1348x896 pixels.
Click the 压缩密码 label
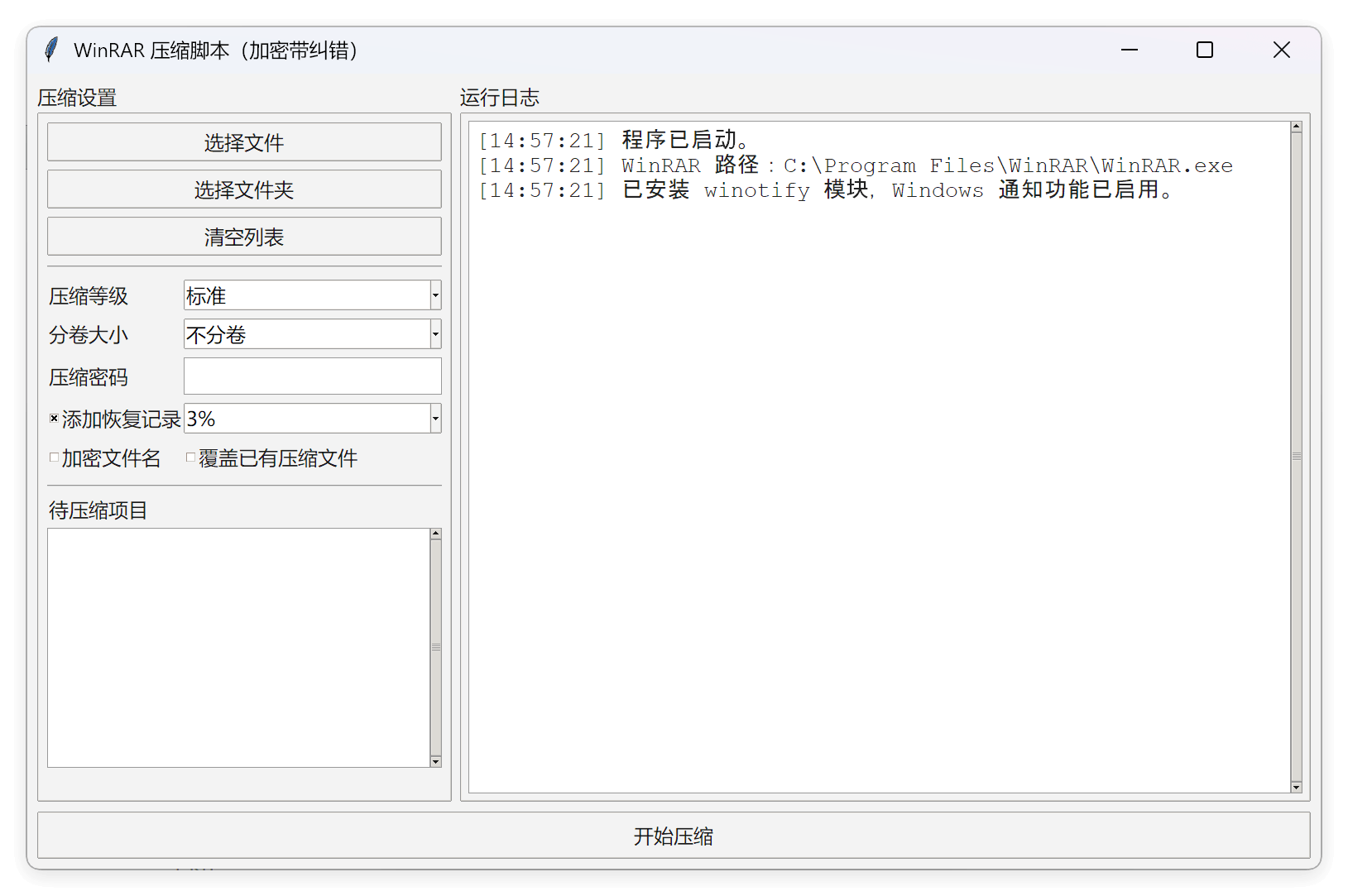click(89, 377)
